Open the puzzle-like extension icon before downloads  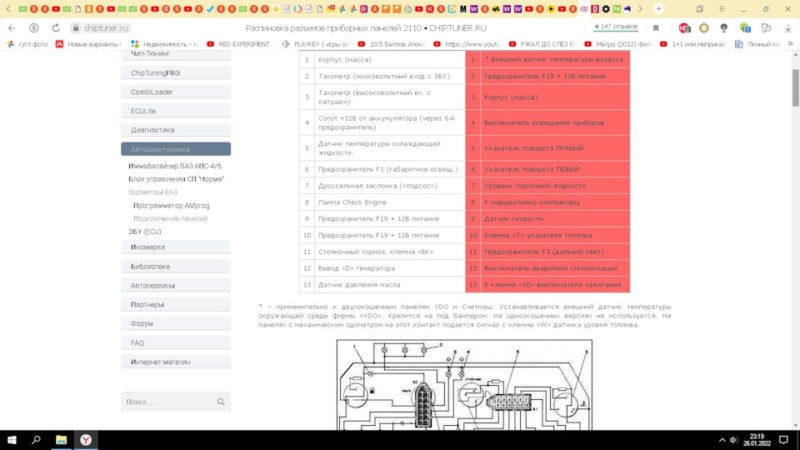[x=766, y=28]
